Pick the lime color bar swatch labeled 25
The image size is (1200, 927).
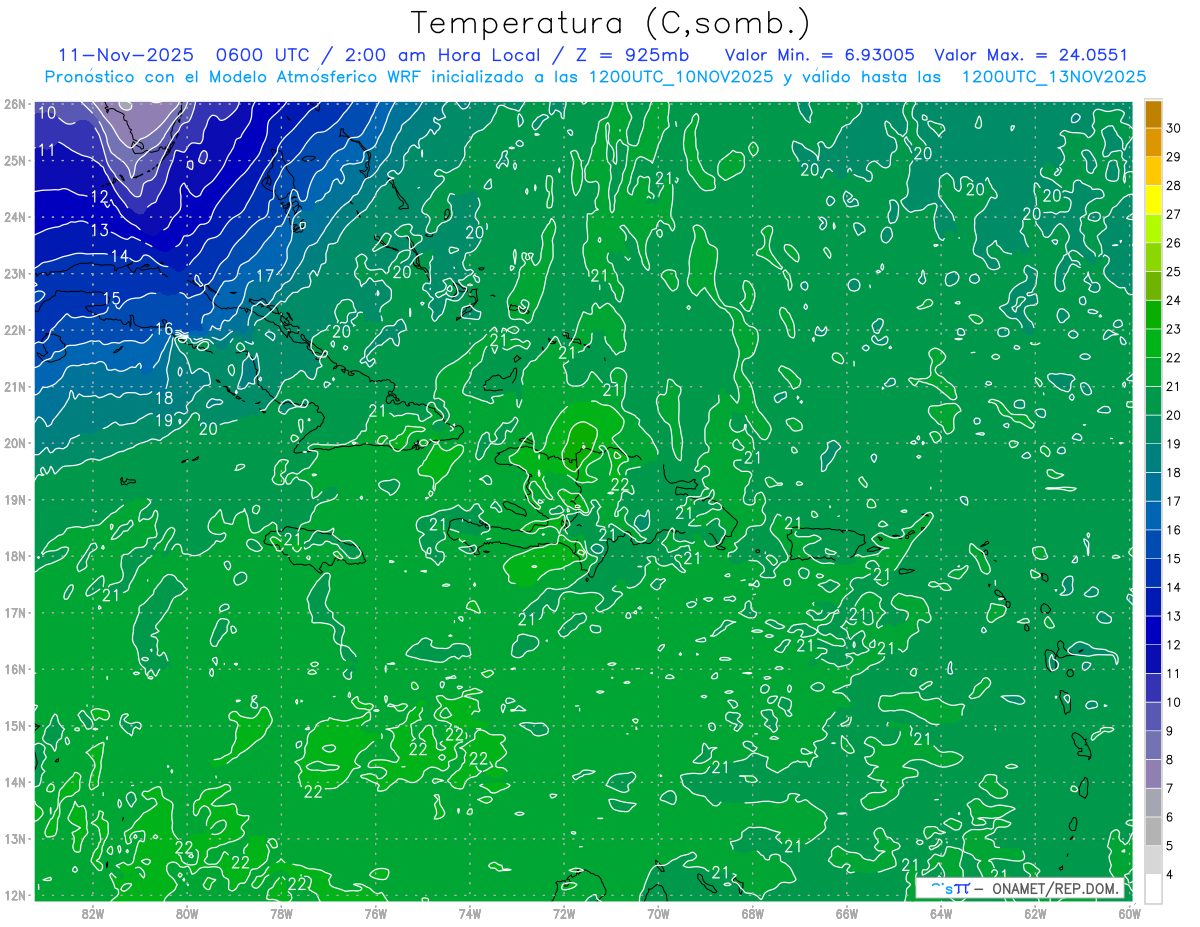1153,258
